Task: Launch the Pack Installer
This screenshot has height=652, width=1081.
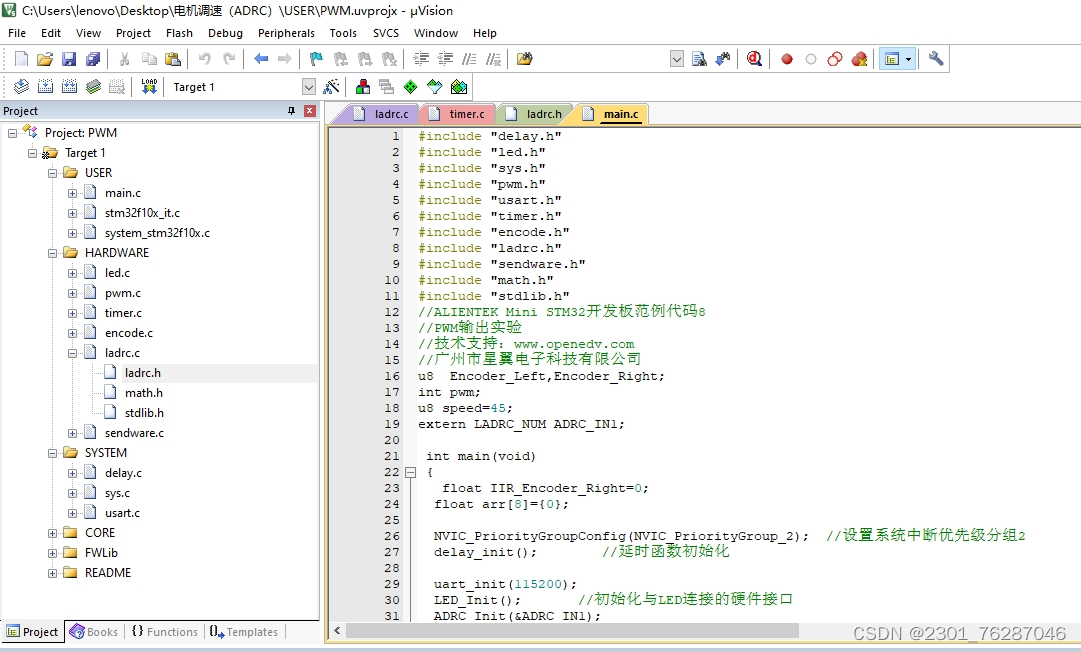Action: point(459,87)
